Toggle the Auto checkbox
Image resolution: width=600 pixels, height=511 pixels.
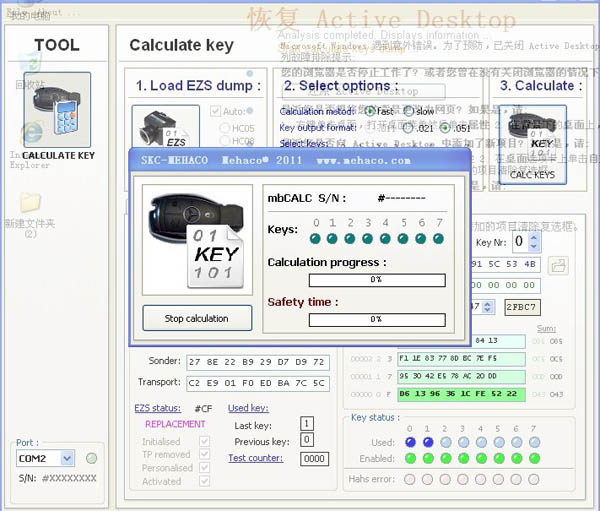coord(215,111)
